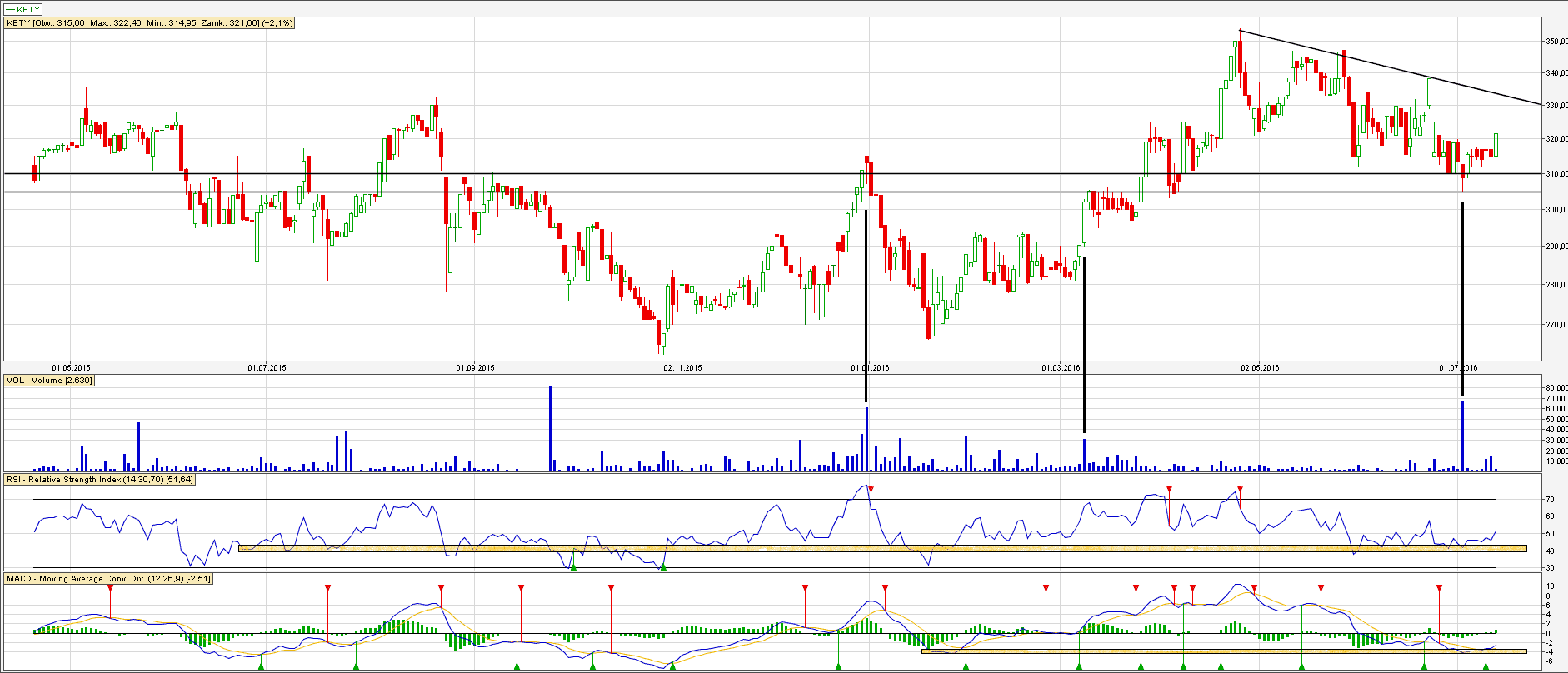The image size is (1568, 673).
Task: Click the first green MACD buy marker
Action: [x=261, y=666]
